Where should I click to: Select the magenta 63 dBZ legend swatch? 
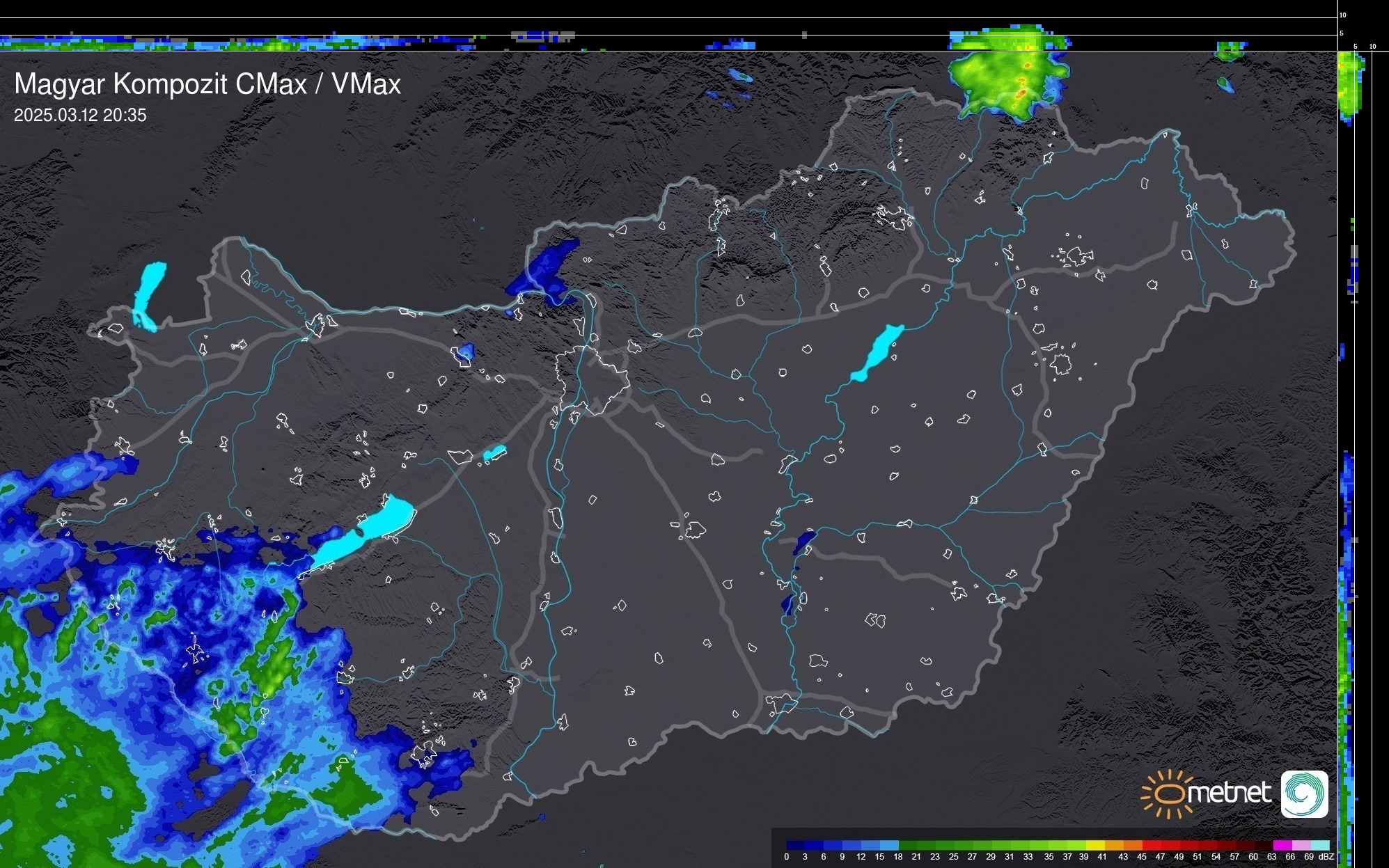1281,845
